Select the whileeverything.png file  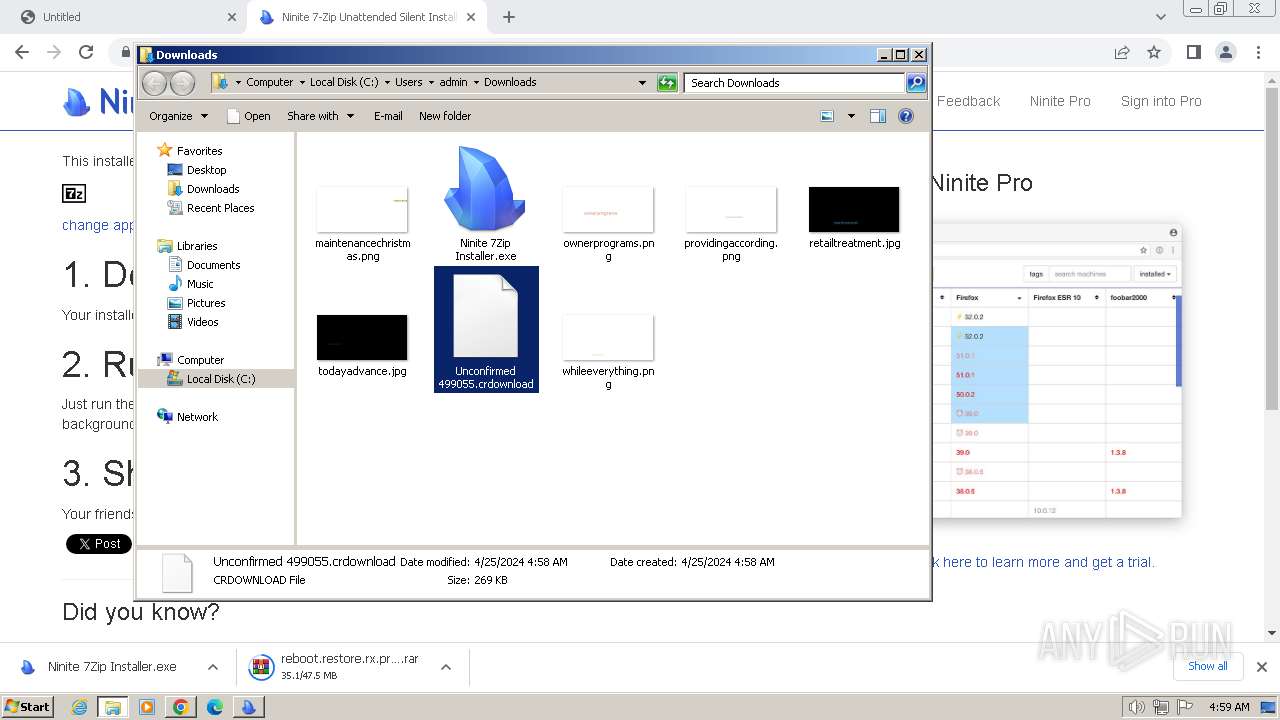pyautogui.click(x=608, y=352)
